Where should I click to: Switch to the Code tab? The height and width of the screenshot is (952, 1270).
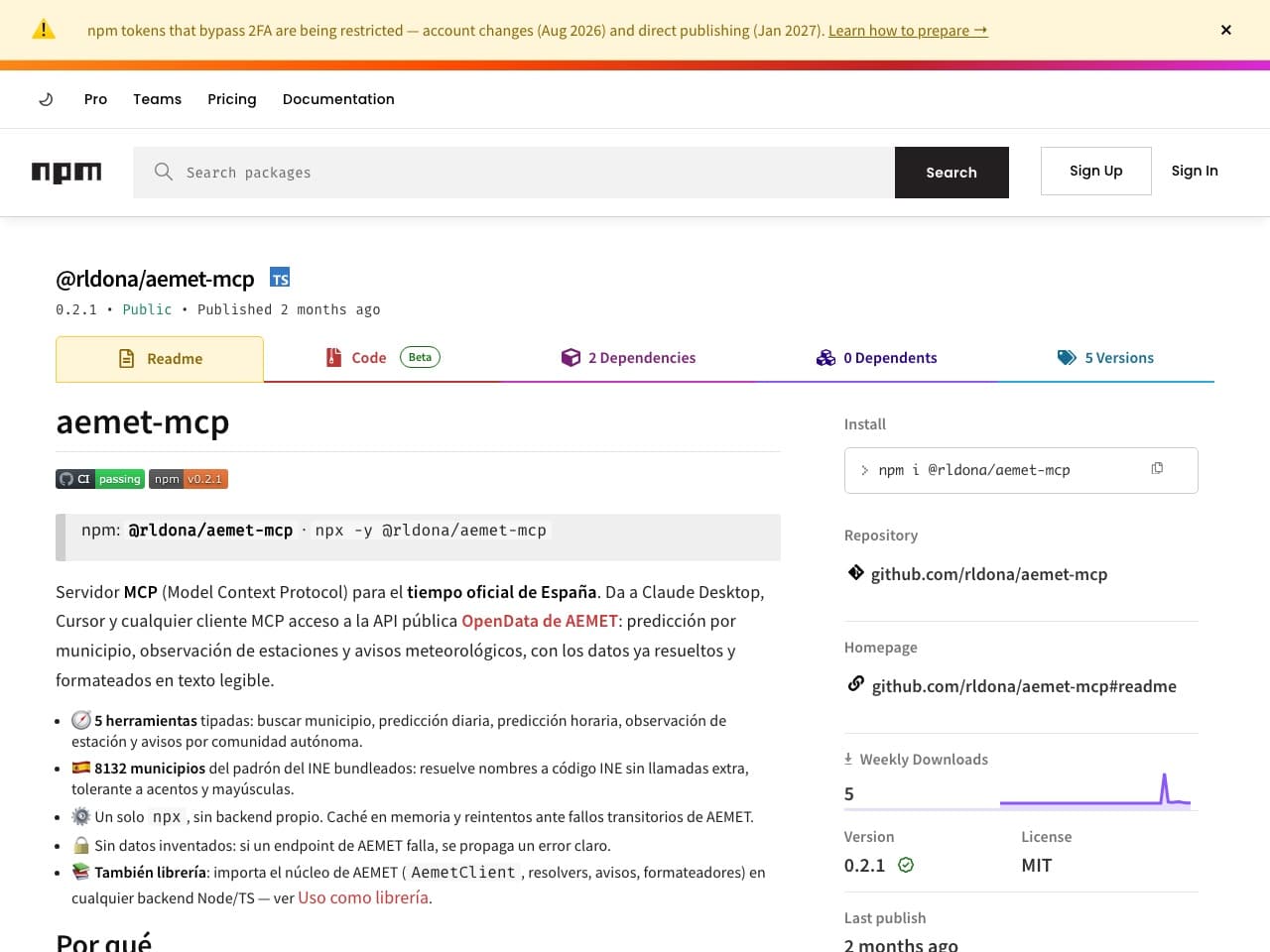click(382, 358)
